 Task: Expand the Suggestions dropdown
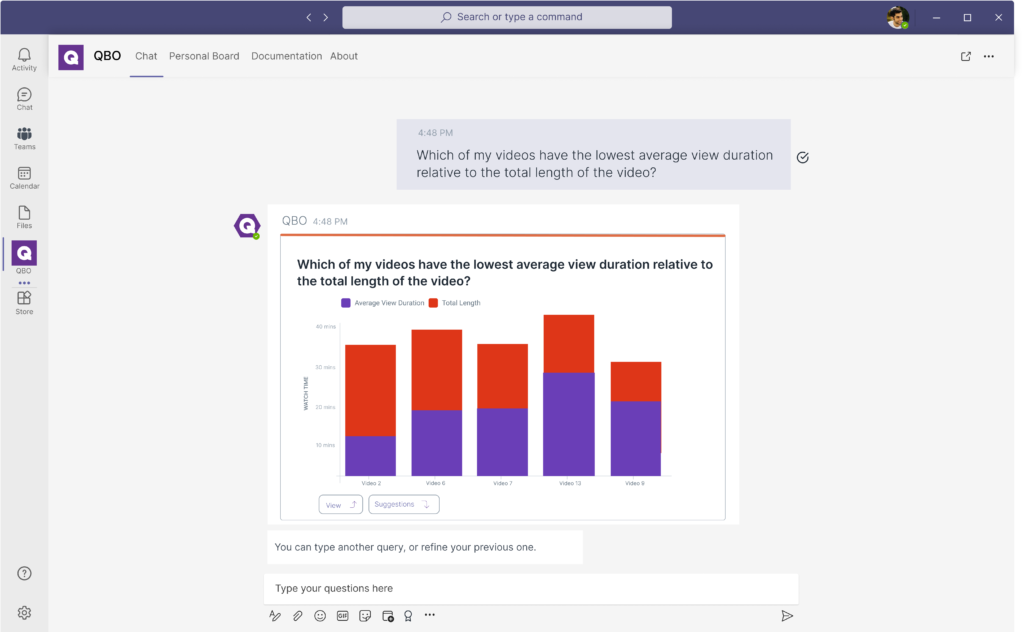[x=403, y=505]
